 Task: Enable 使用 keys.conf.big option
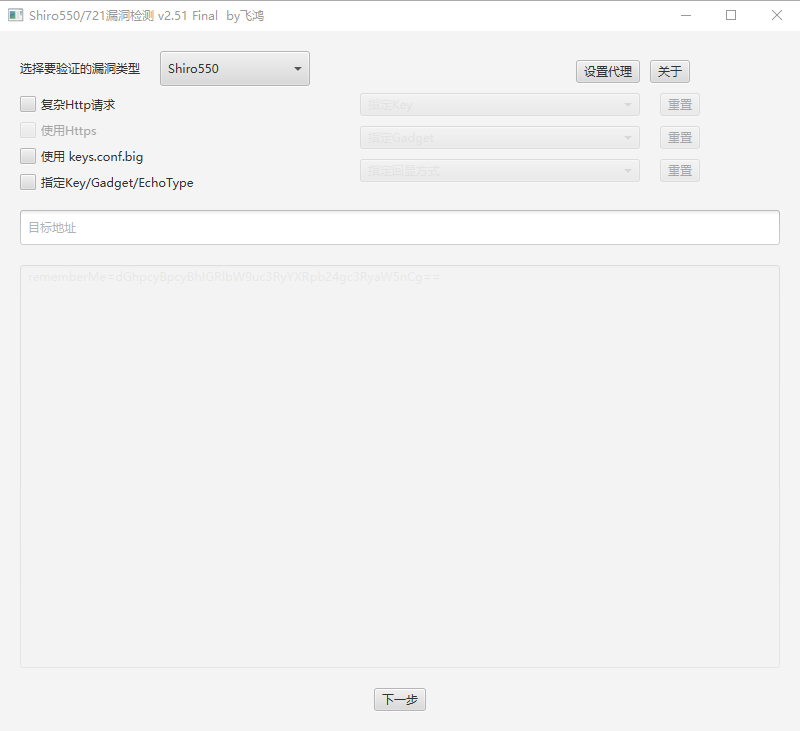28,157
